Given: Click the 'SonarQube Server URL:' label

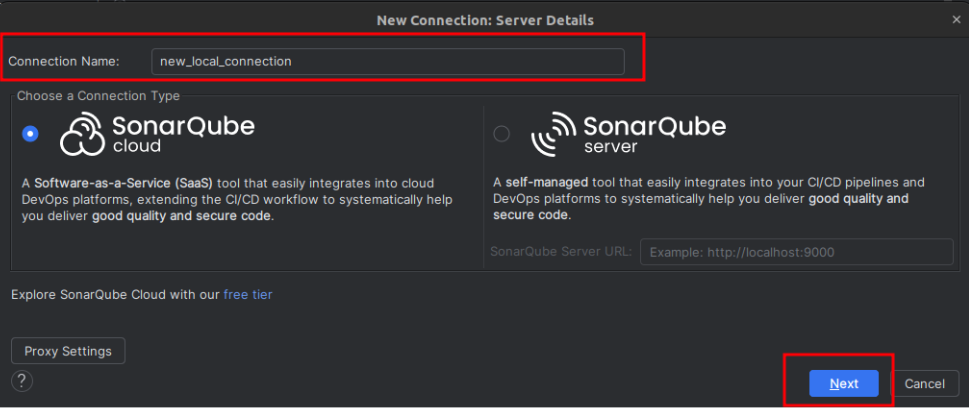Looking at the screenshot, I should [561, 252].
